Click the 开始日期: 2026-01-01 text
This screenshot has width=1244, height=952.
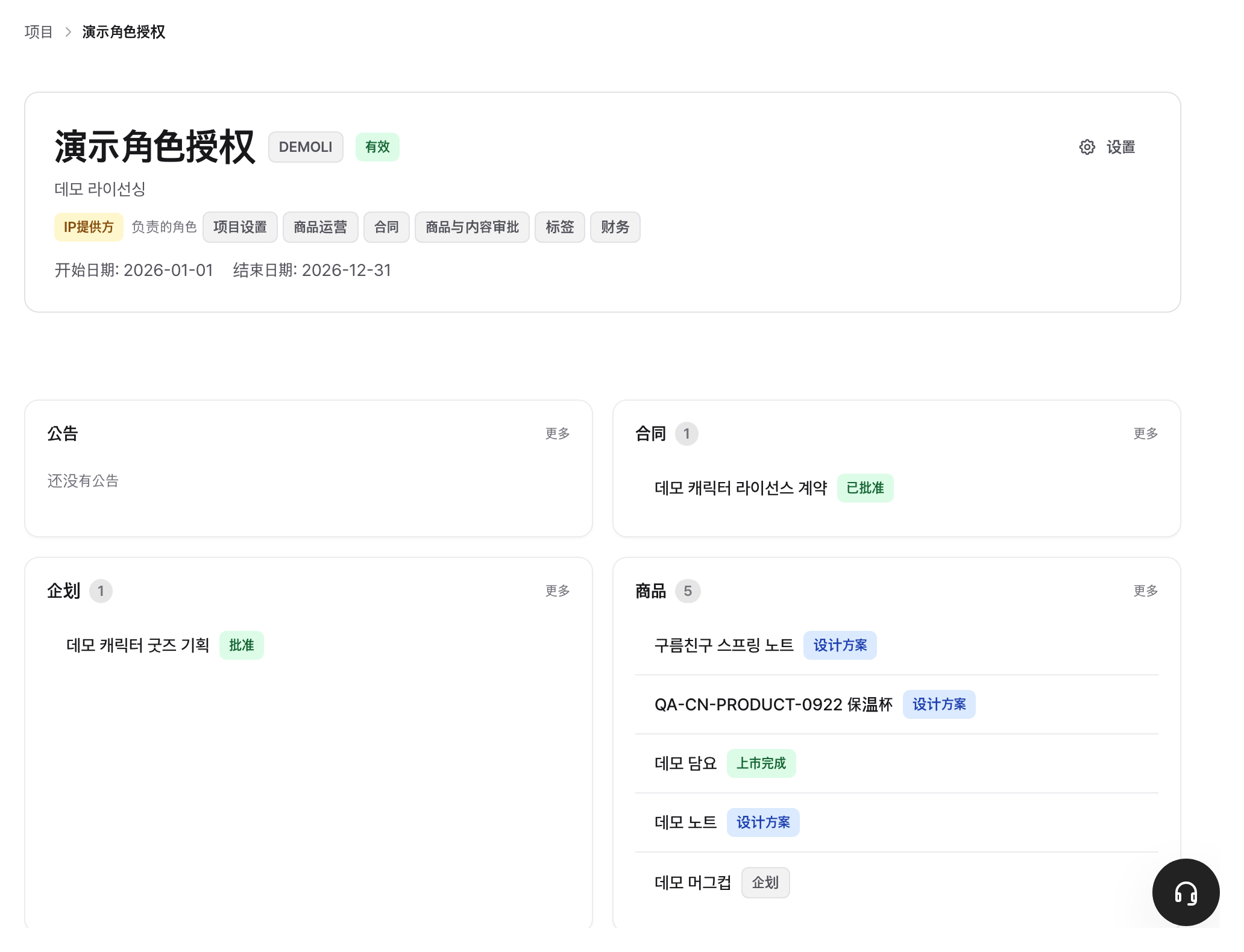[134, 270]
